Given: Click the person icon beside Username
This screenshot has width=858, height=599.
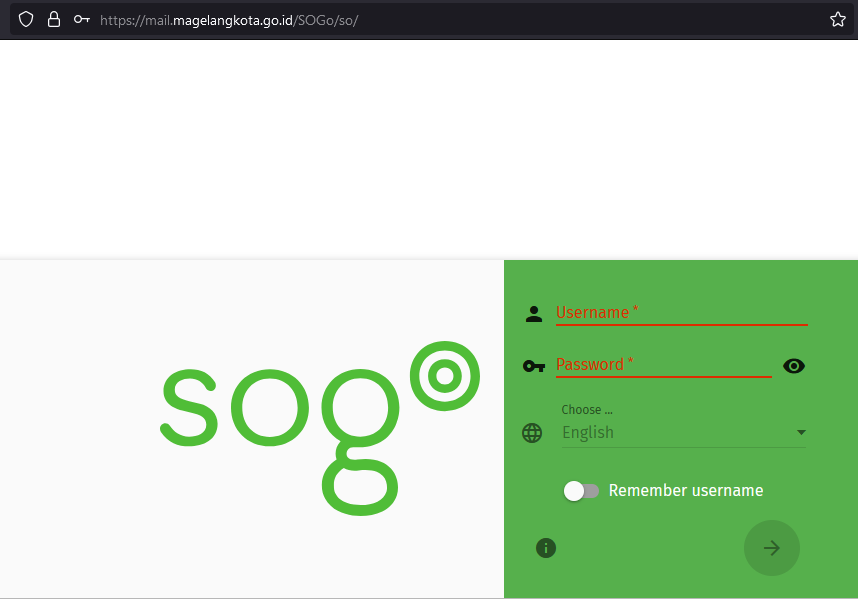Looking at the screenshot, I should (533, 314).
